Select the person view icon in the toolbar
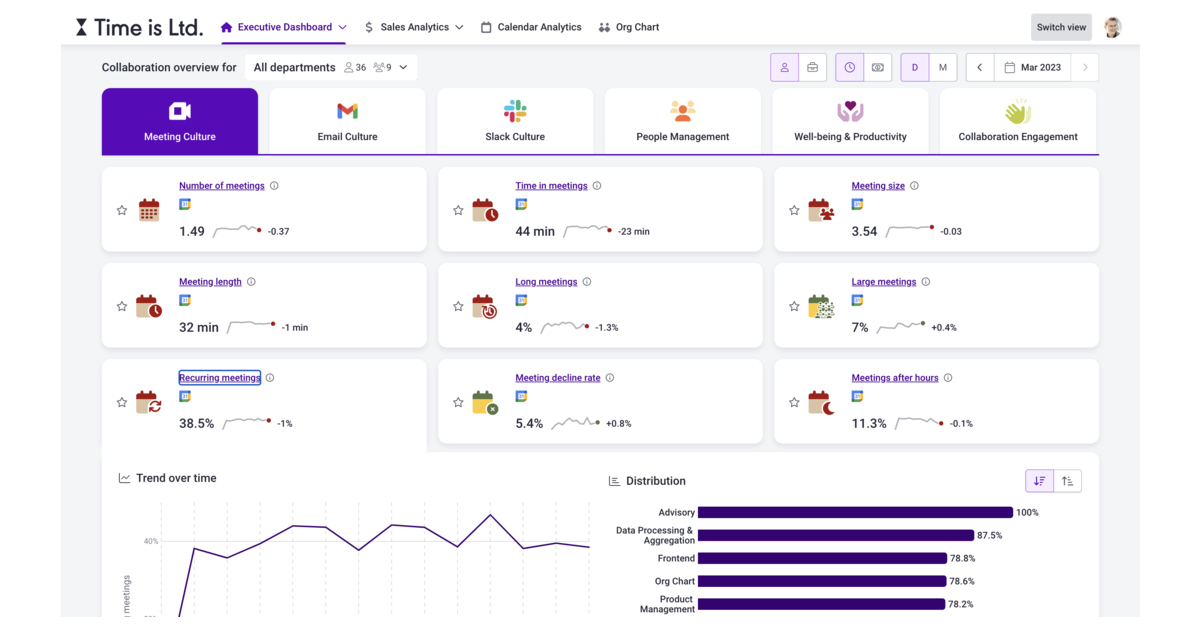 (x=784, y=67)
